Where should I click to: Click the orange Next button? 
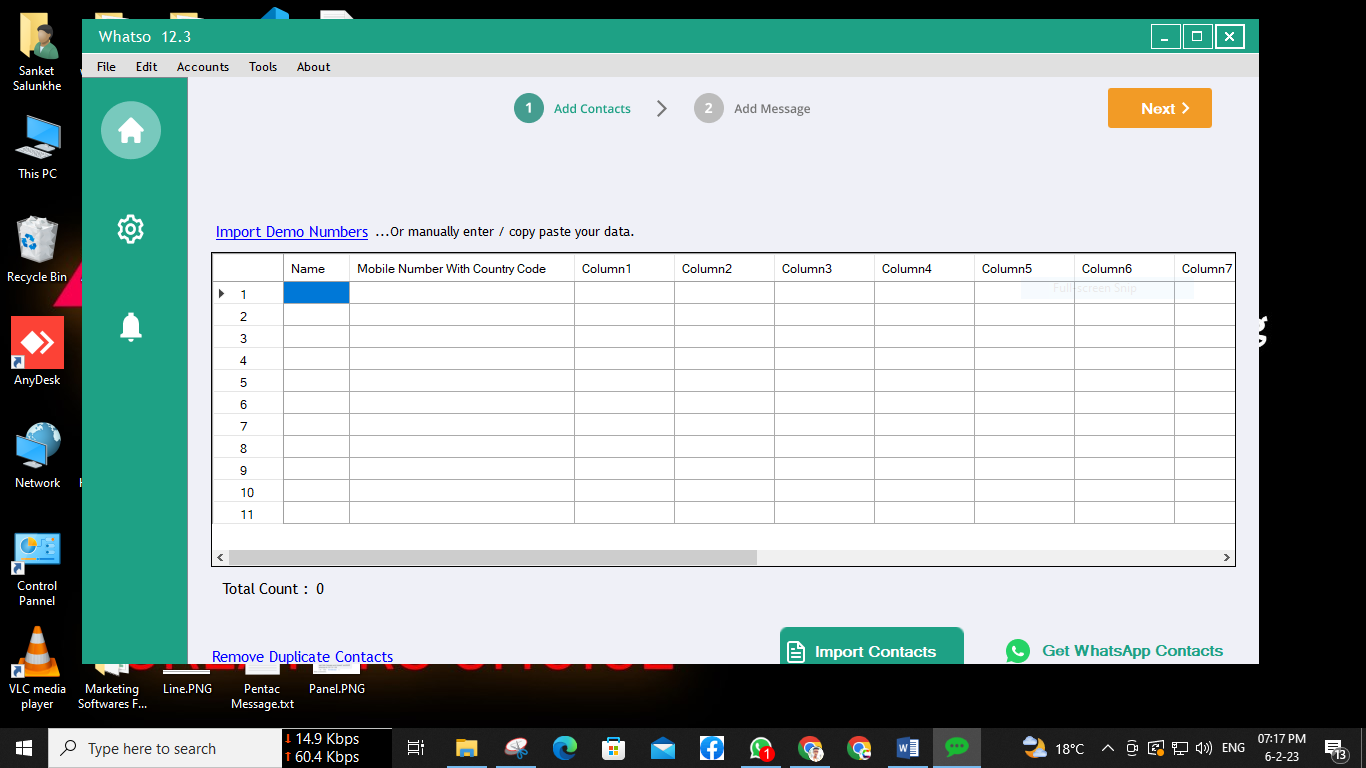(x=1159, y=108)
